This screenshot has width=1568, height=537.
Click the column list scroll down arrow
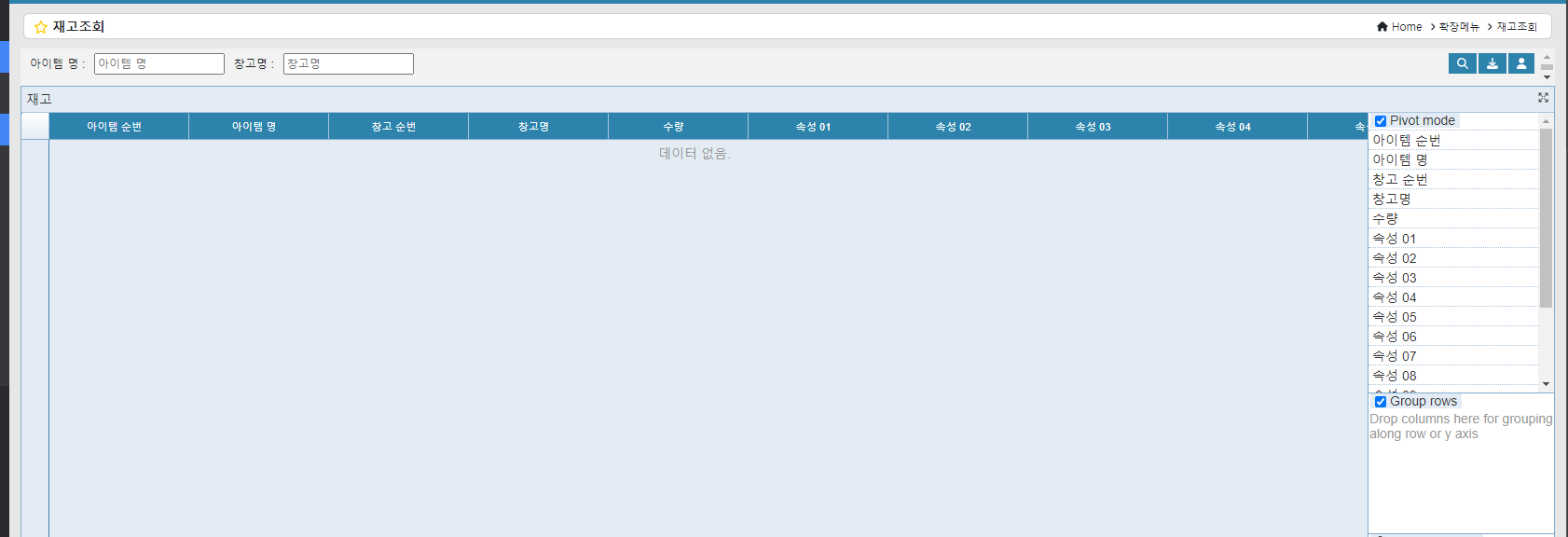1546,384
